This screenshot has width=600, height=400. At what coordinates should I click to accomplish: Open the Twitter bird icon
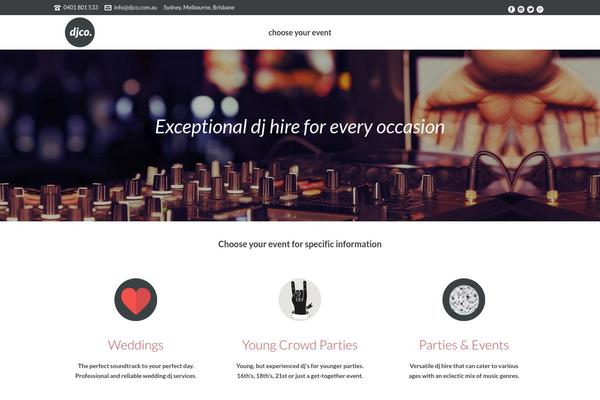[x=530, y=10]
